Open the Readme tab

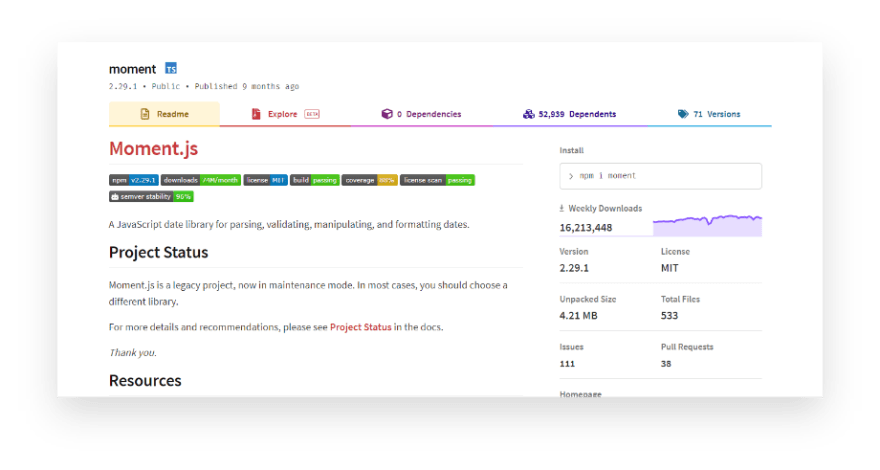pyautogui.click(x=164, y=114)
